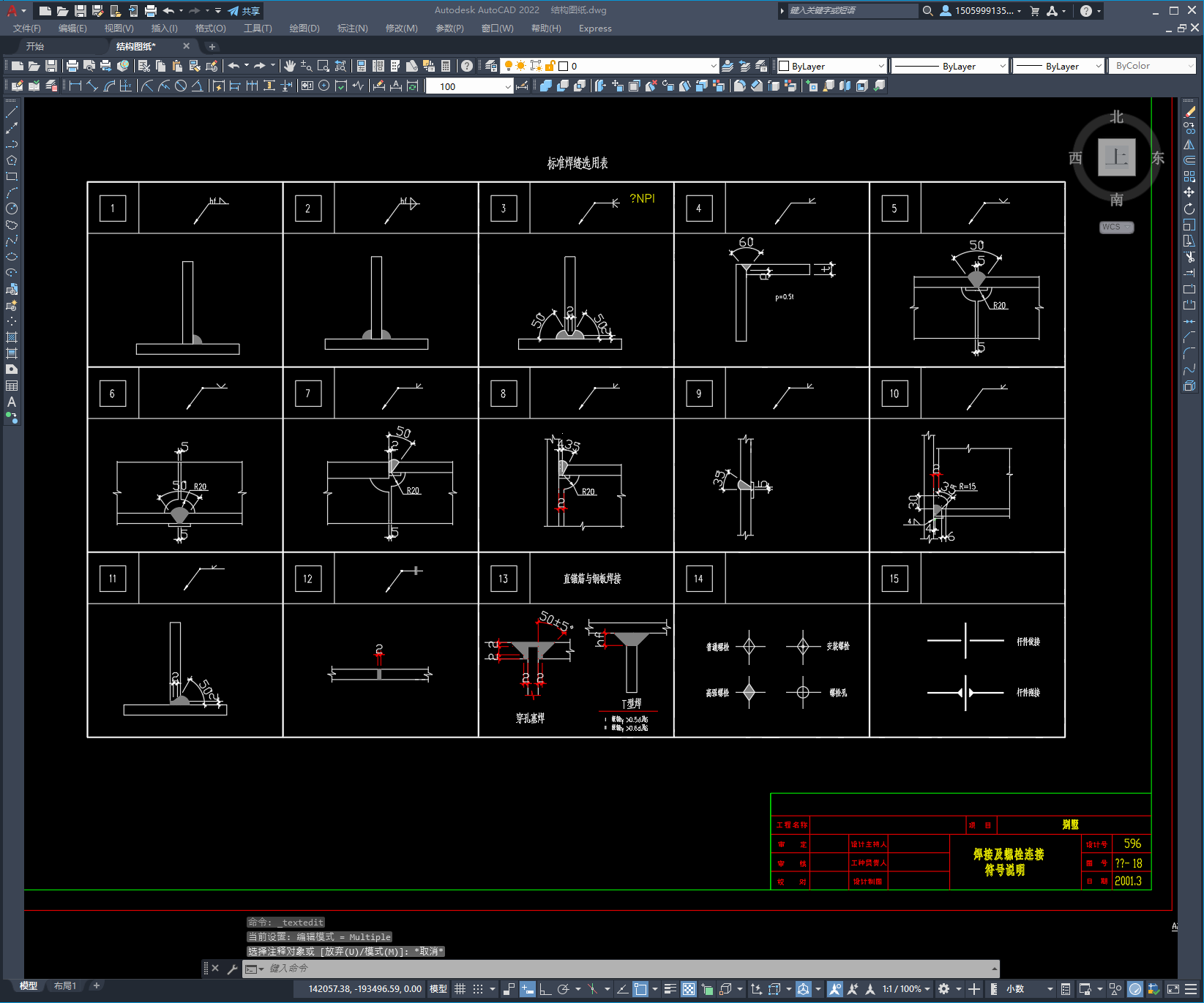Screen dimensions: 1204x1003
Task: Click the keyword search box in title bar
Action: click(853, 11)
